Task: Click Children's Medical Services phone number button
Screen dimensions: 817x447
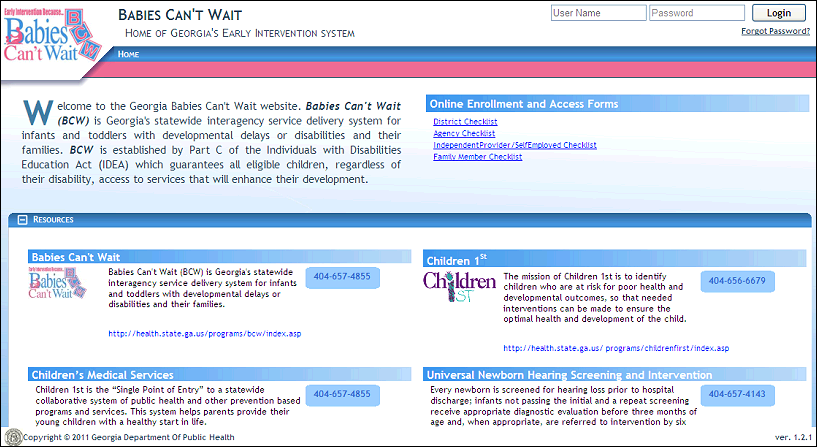Action: click(342, 394)
